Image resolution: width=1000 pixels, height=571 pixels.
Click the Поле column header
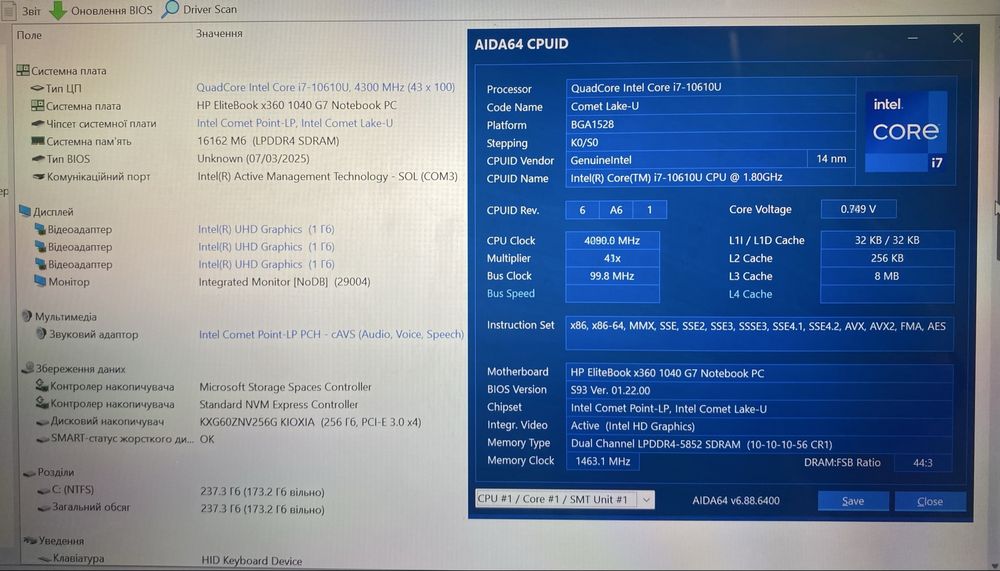point(29,35)
